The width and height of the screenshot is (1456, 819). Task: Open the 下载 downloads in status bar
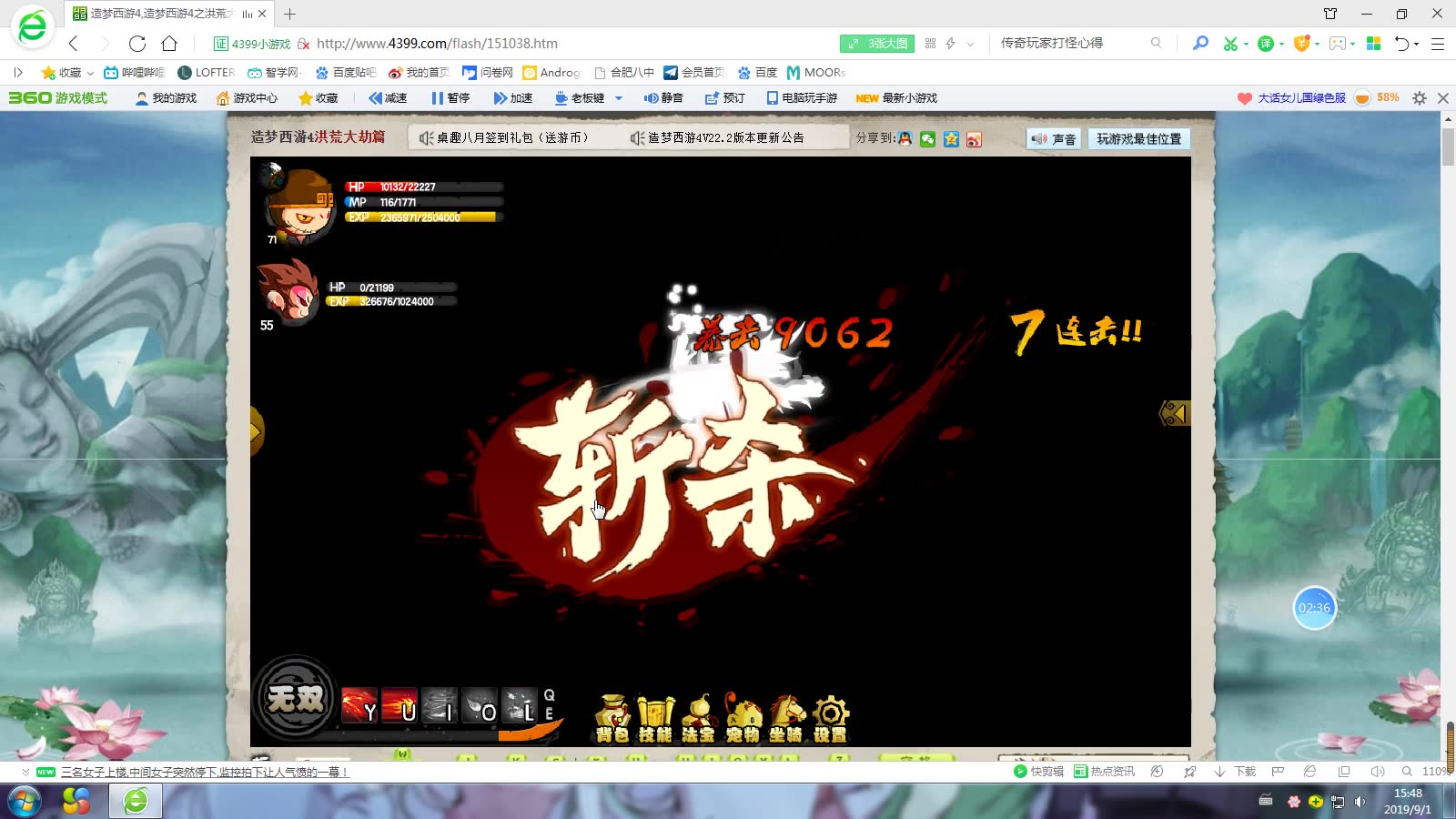pos(1235,772)
